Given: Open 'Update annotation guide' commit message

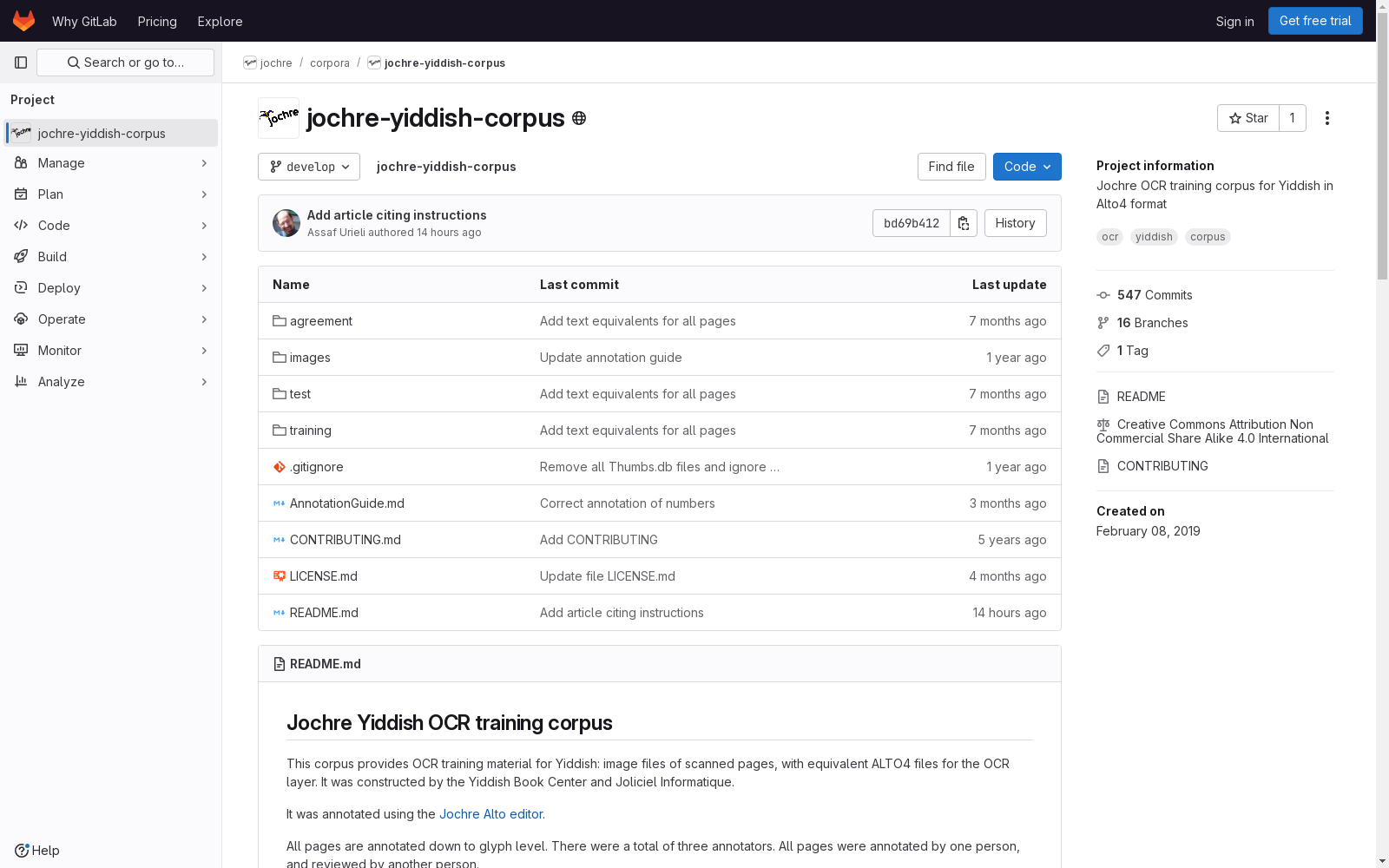Looking at the screenshot, I should click(x=611, y=358).
